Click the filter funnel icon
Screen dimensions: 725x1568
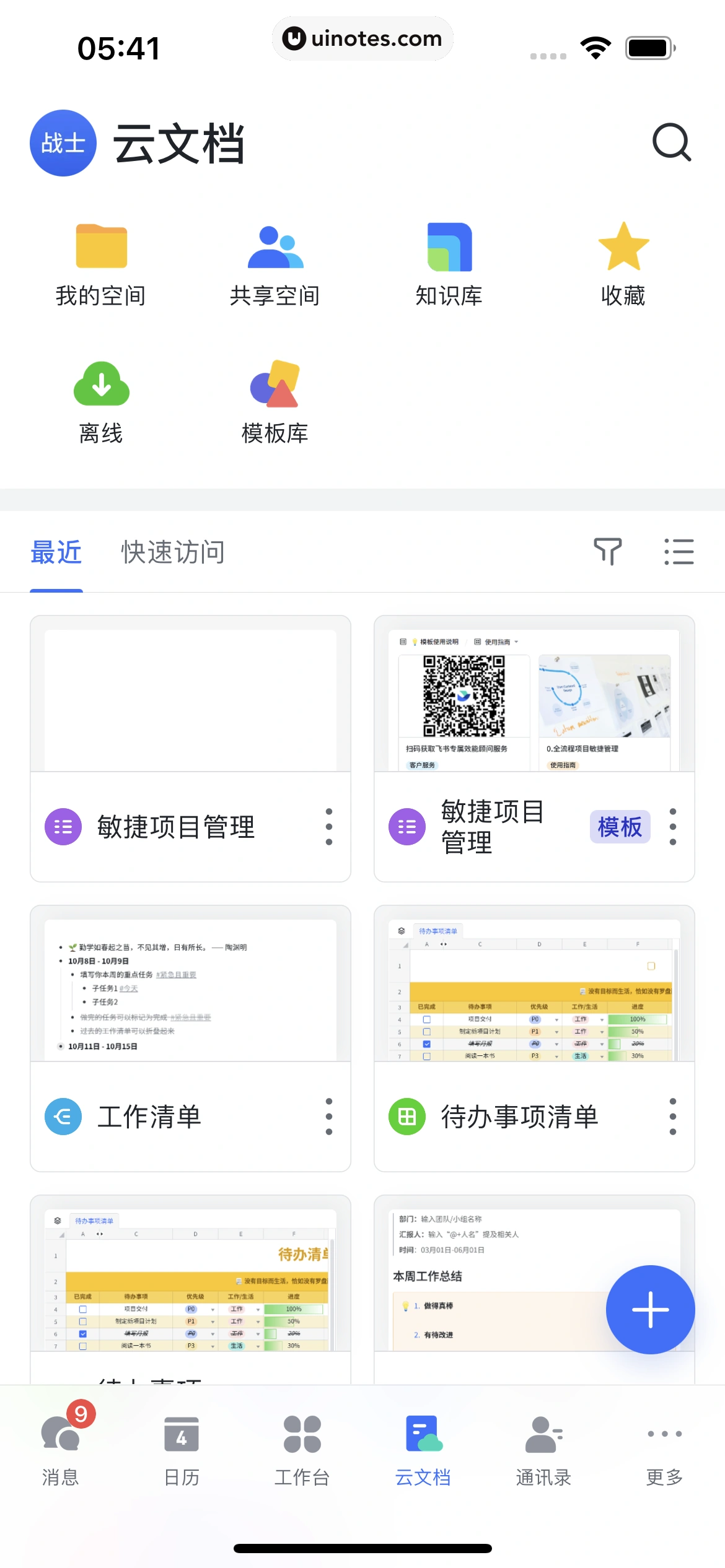click(x=607, y=551)
